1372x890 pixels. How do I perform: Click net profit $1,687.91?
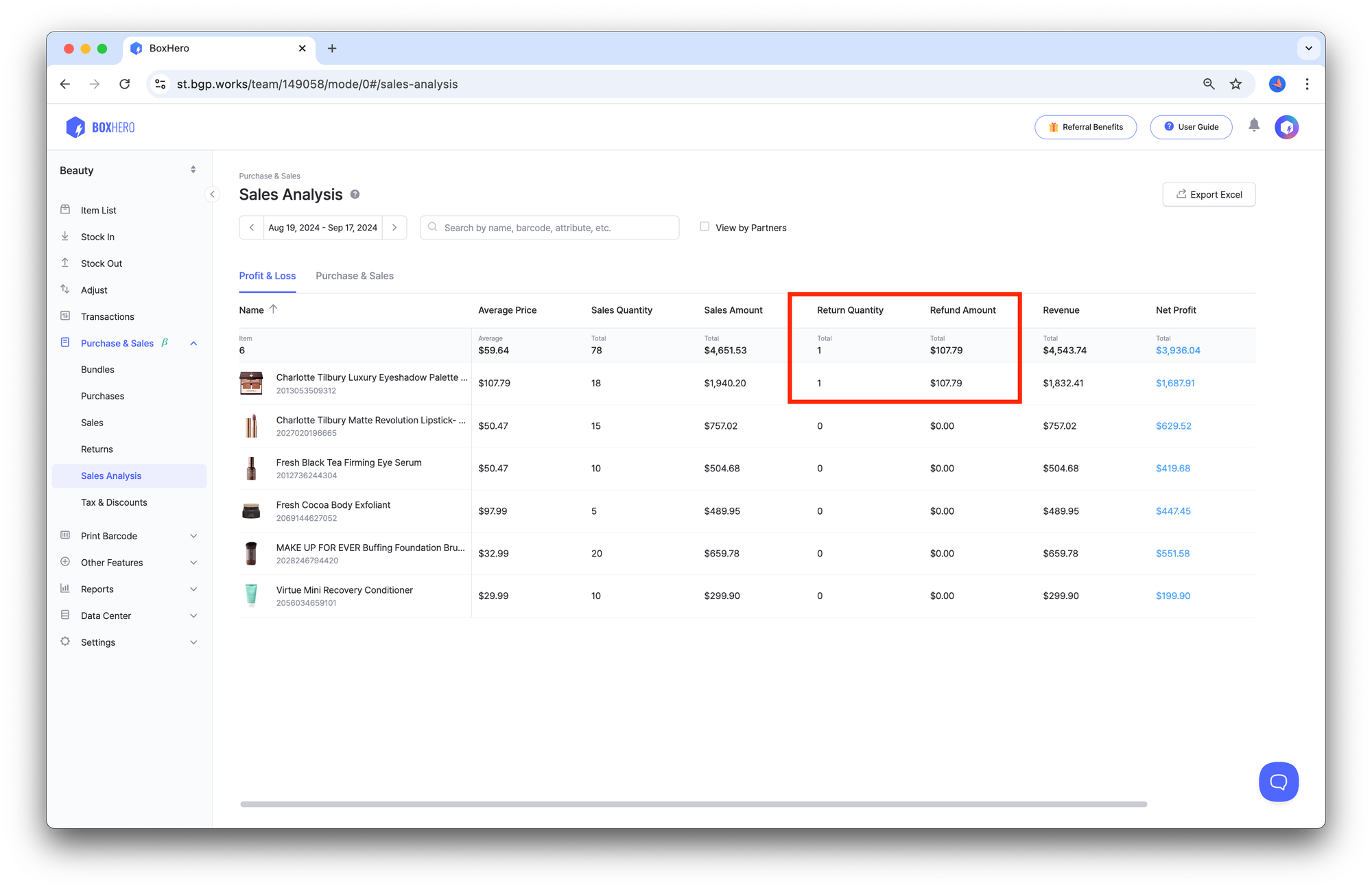(1175, 383)
